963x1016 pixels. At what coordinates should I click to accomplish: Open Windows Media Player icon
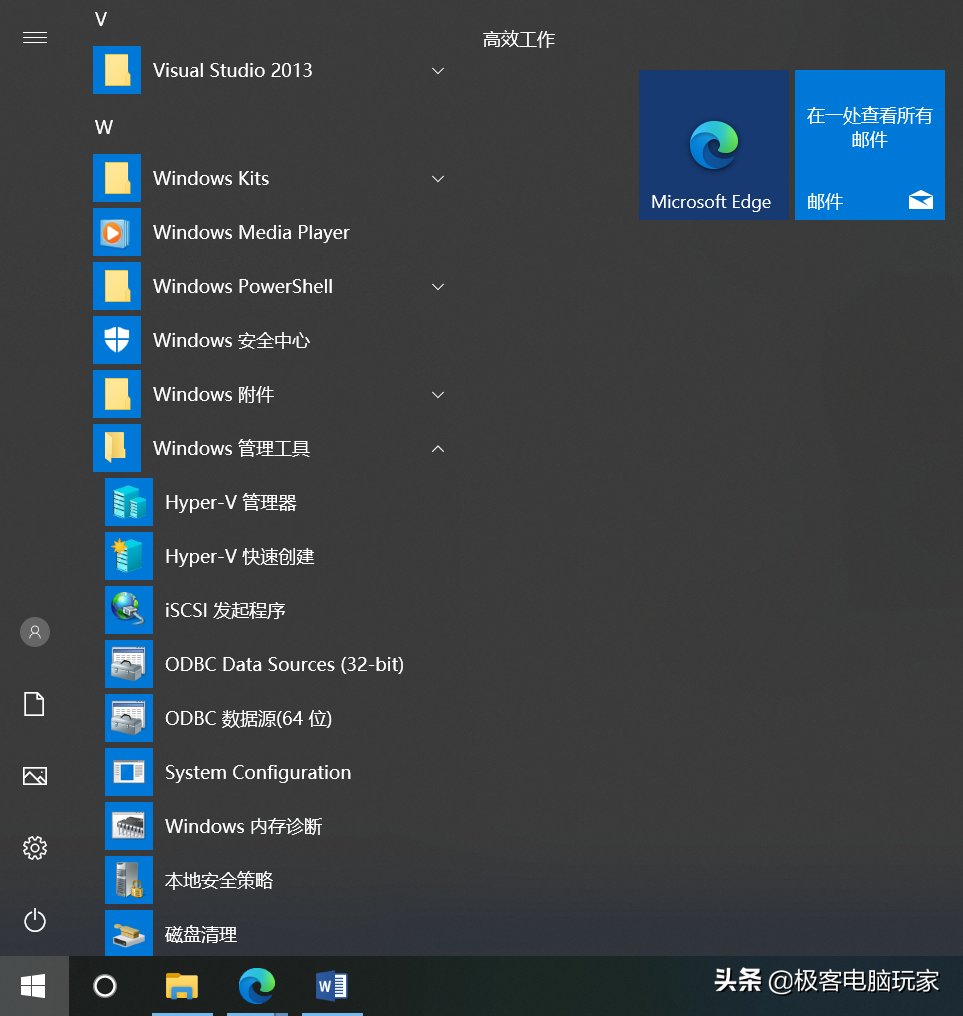(117, 232)
